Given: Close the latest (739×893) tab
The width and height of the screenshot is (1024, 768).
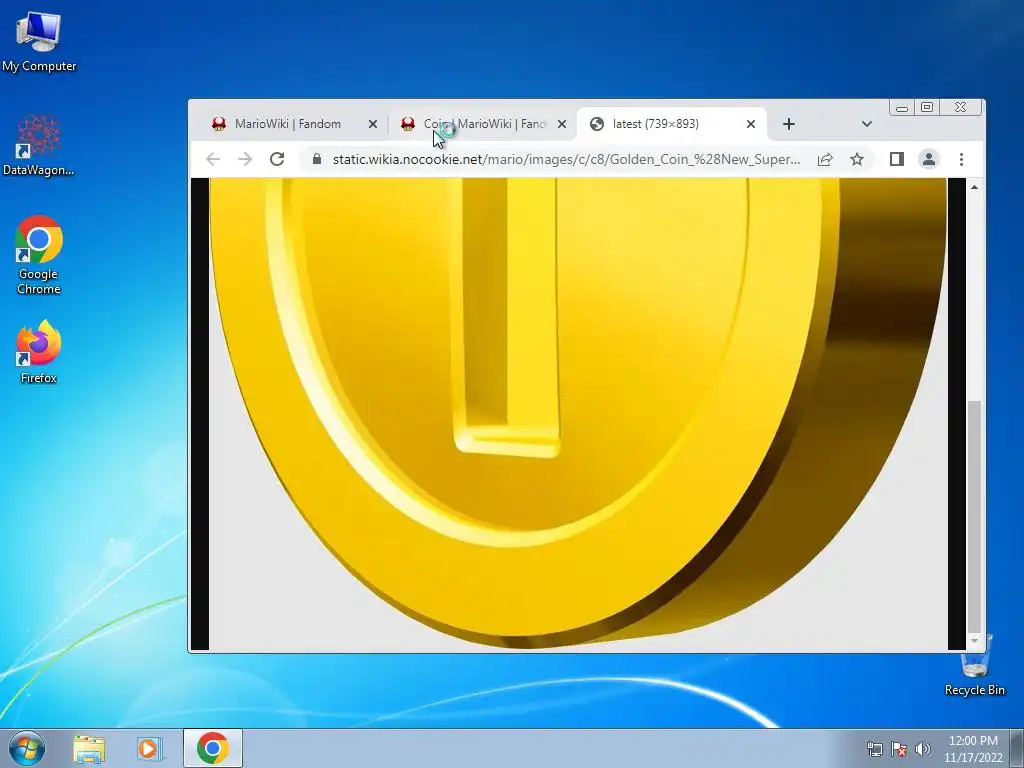Looking at the screenshot, I should tap(751, 124).
